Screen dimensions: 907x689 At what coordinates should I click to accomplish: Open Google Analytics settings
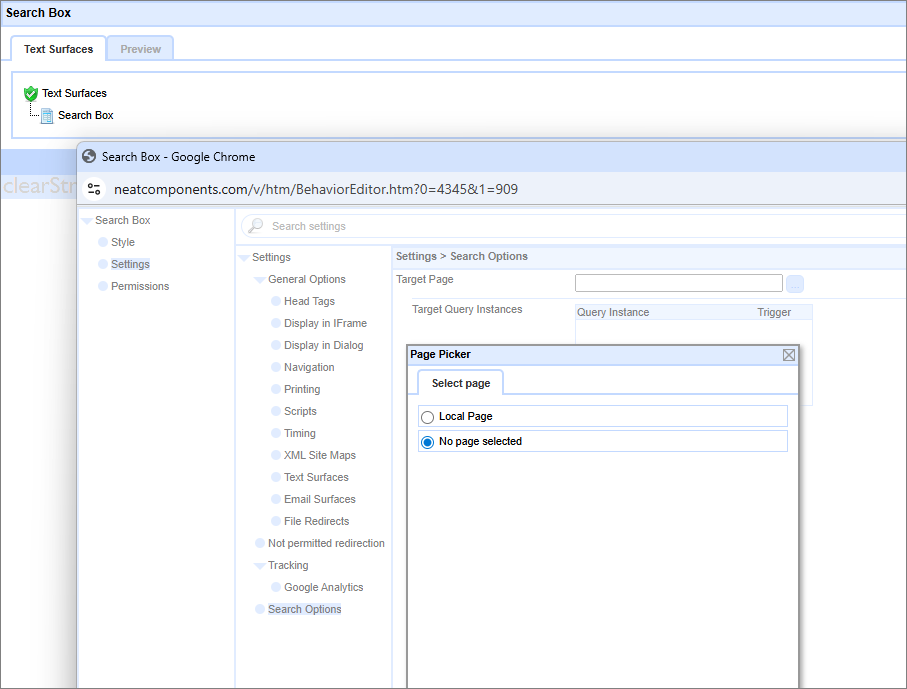tap(323, 587)
